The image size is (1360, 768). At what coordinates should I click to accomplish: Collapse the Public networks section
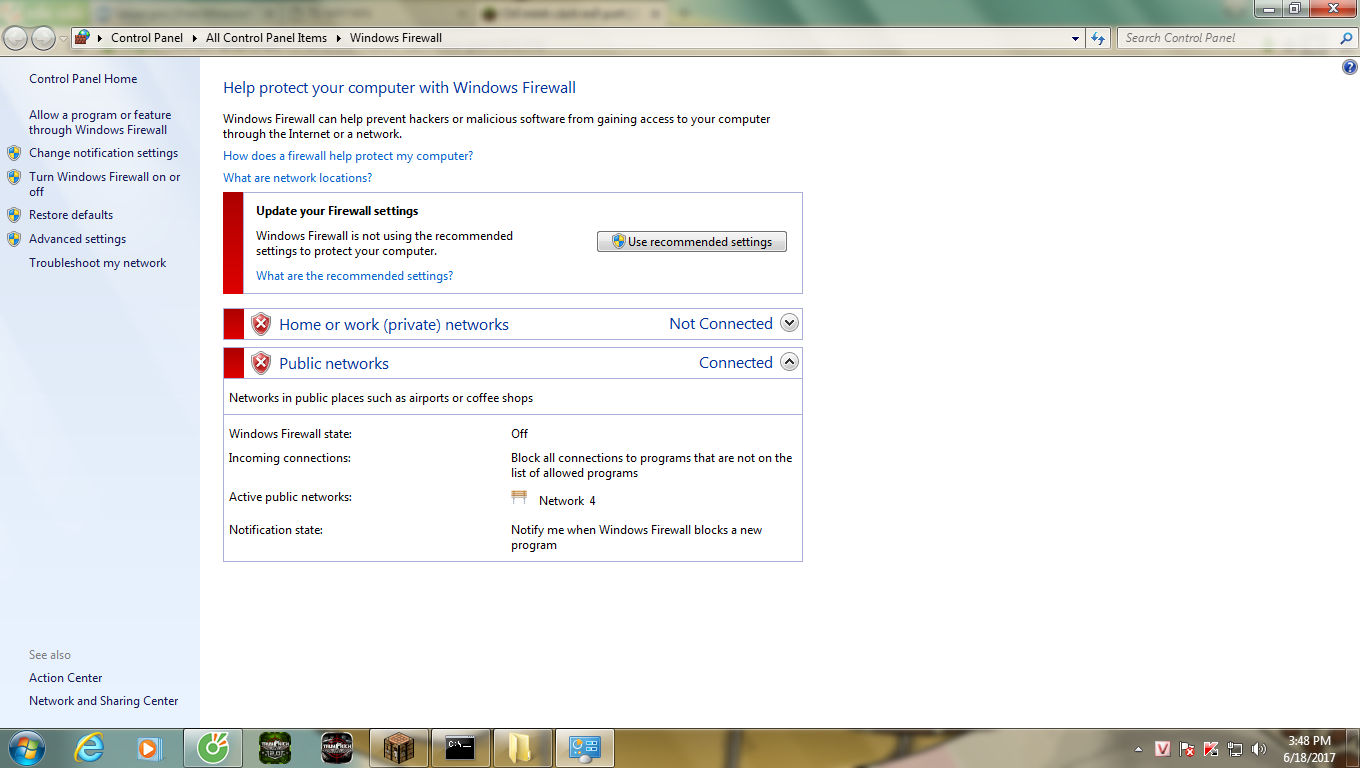click(x=789, y=362)
